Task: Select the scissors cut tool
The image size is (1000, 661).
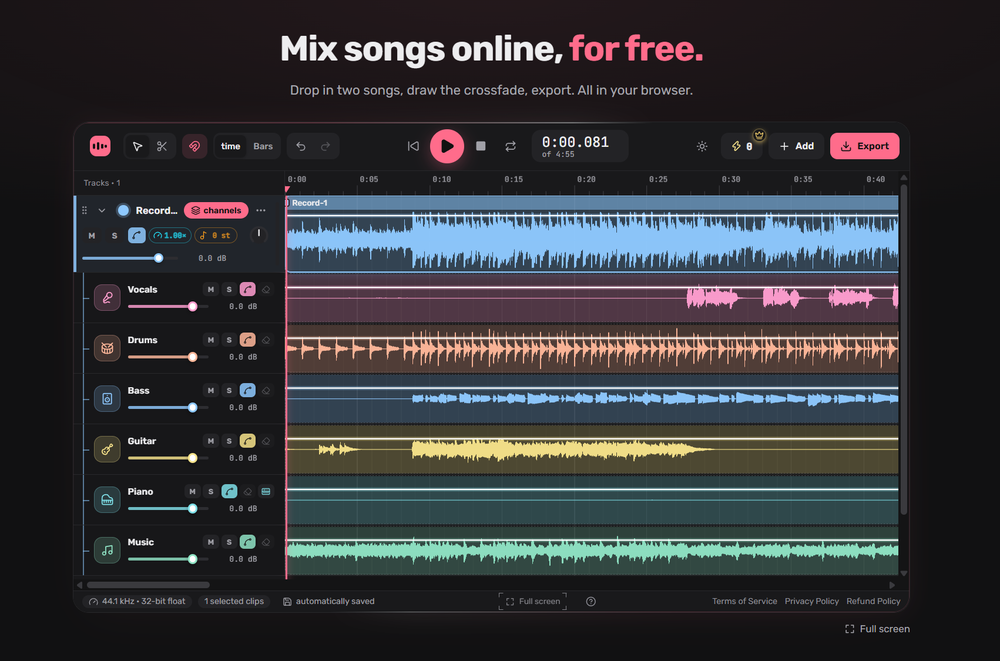Action: 162,147
